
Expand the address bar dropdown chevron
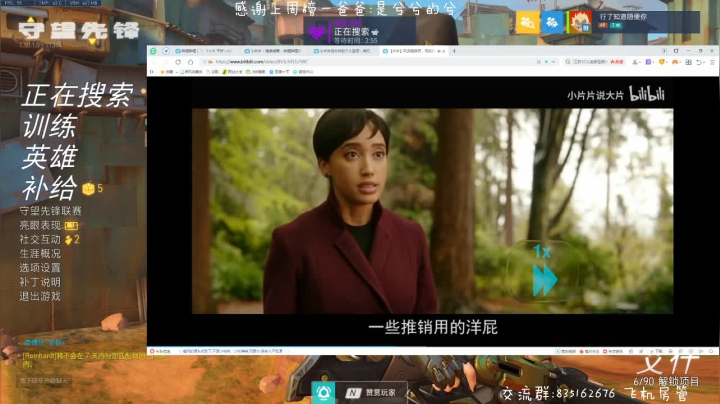pos(554,62)
